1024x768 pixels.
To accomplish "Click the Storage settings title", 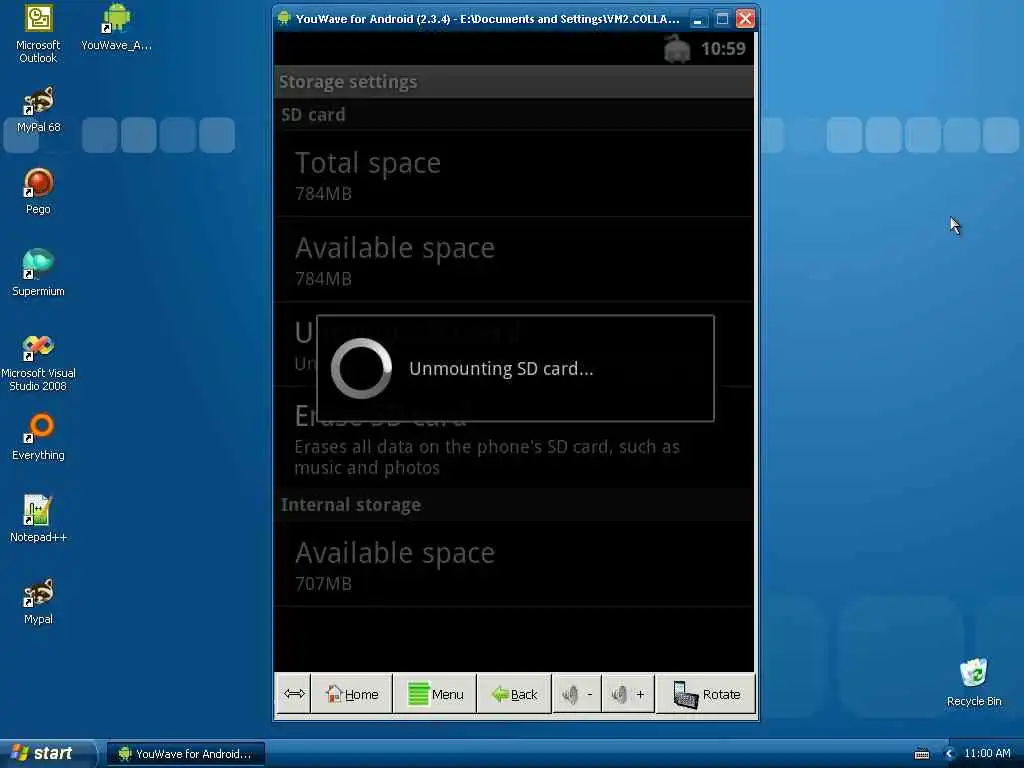I will point(348,82).
